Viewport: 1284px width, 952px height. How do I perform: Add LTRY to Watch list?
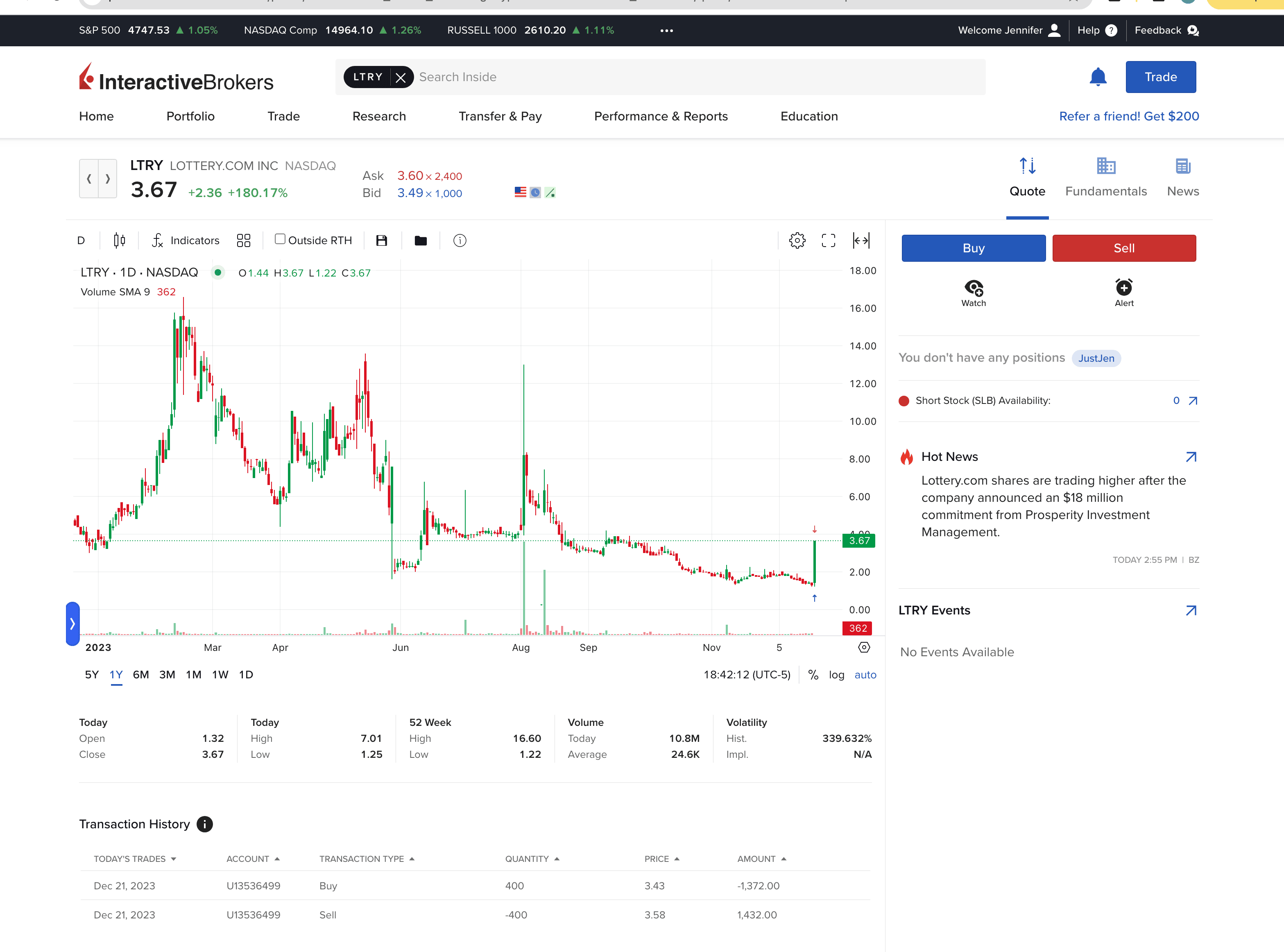click(974, 292)
